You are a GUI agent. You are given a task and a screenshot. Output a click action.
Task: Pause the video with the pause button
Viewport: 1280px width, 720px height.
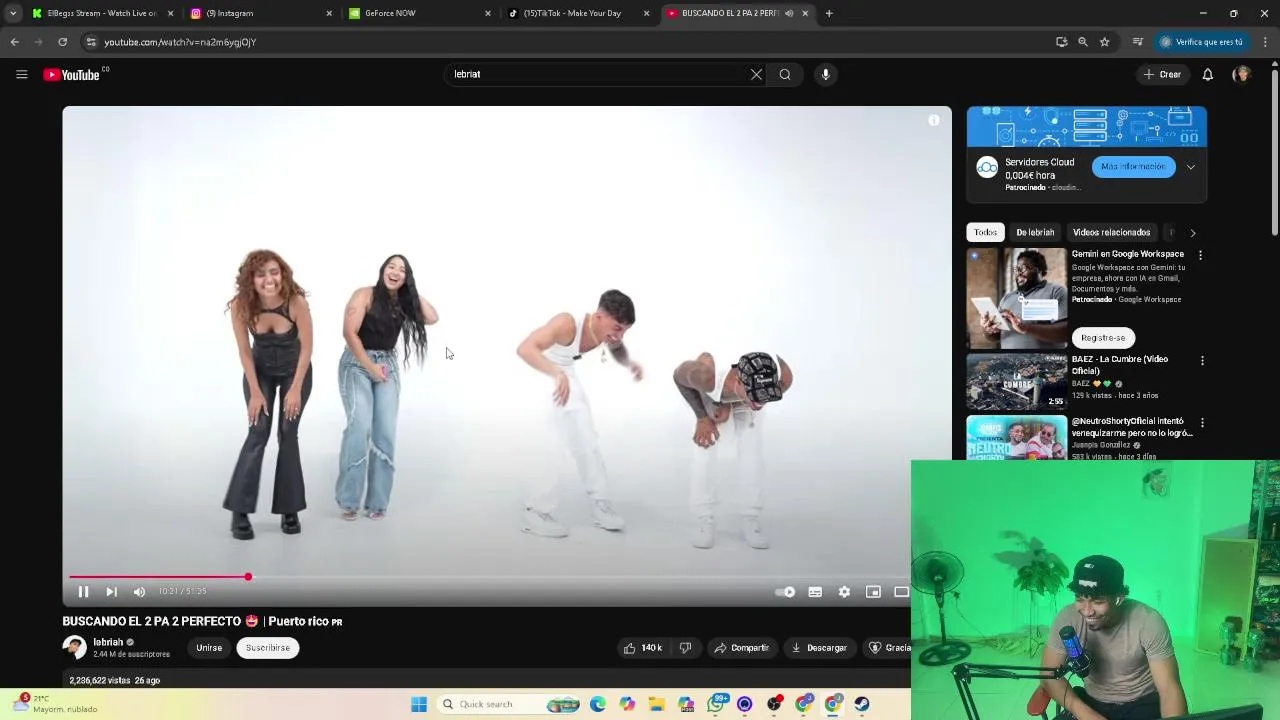coord(83,592)
